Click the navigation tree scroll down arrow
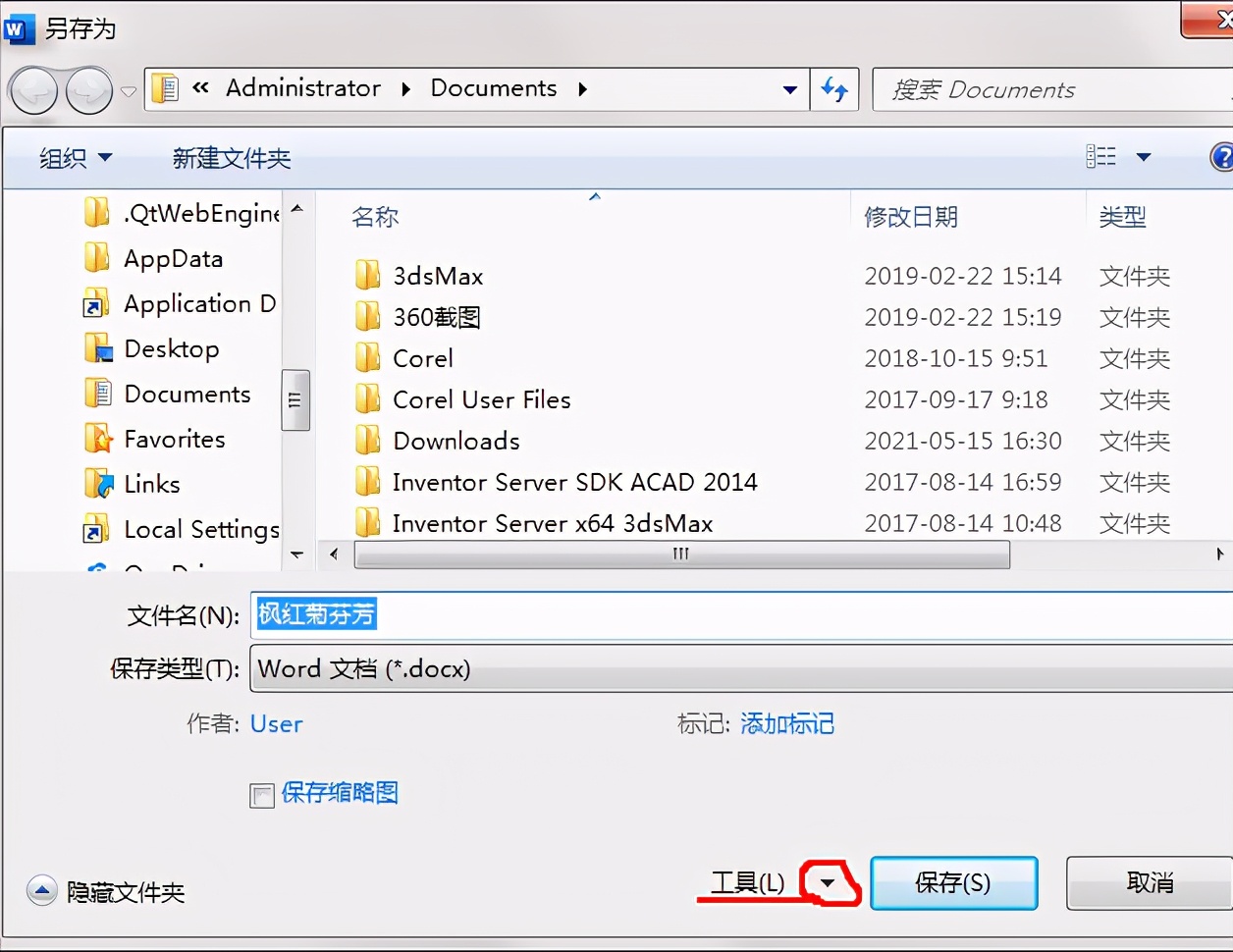Viewport: 1233px width, 952px height. pyautogui.click(x=297, y=555)
